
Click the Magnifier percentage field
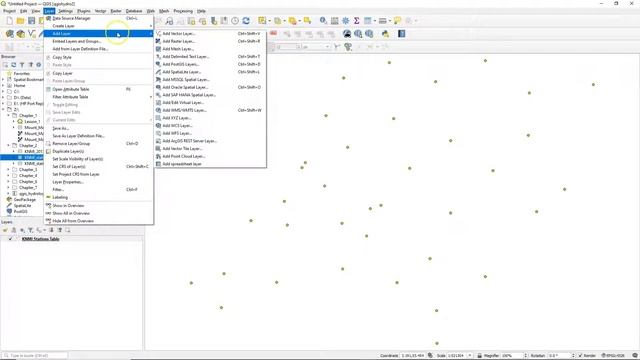pos(512,356)
